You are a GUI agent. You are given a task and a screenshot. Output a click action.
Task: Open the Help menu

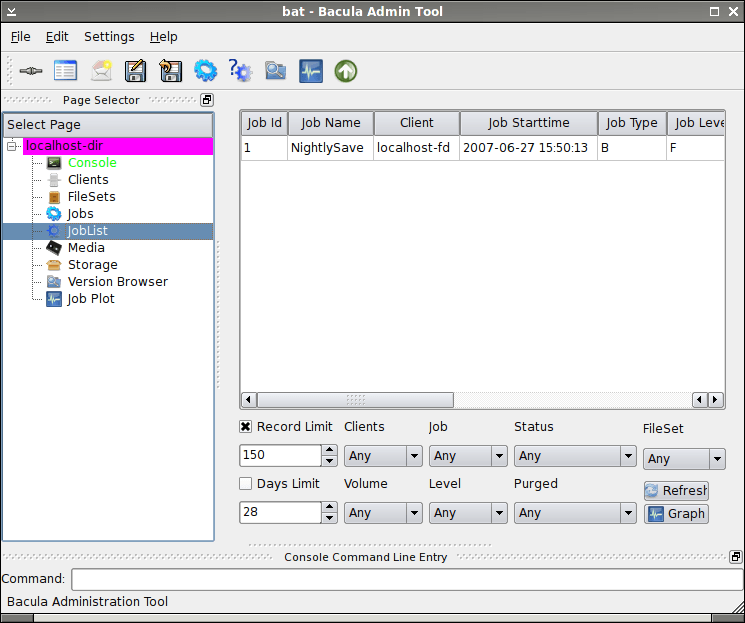(163, 37)
